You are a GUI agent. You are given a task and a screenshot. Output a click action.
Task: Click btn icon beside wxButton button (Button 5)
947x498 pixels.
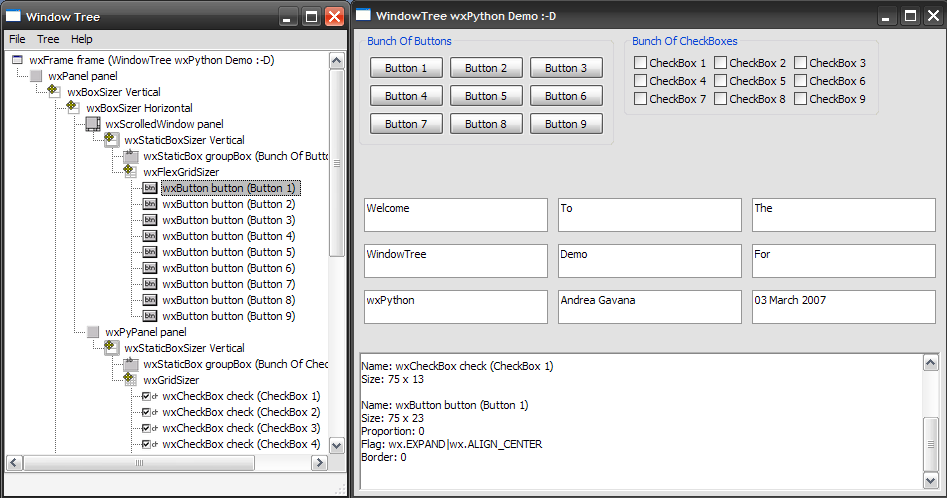(149, 252)
